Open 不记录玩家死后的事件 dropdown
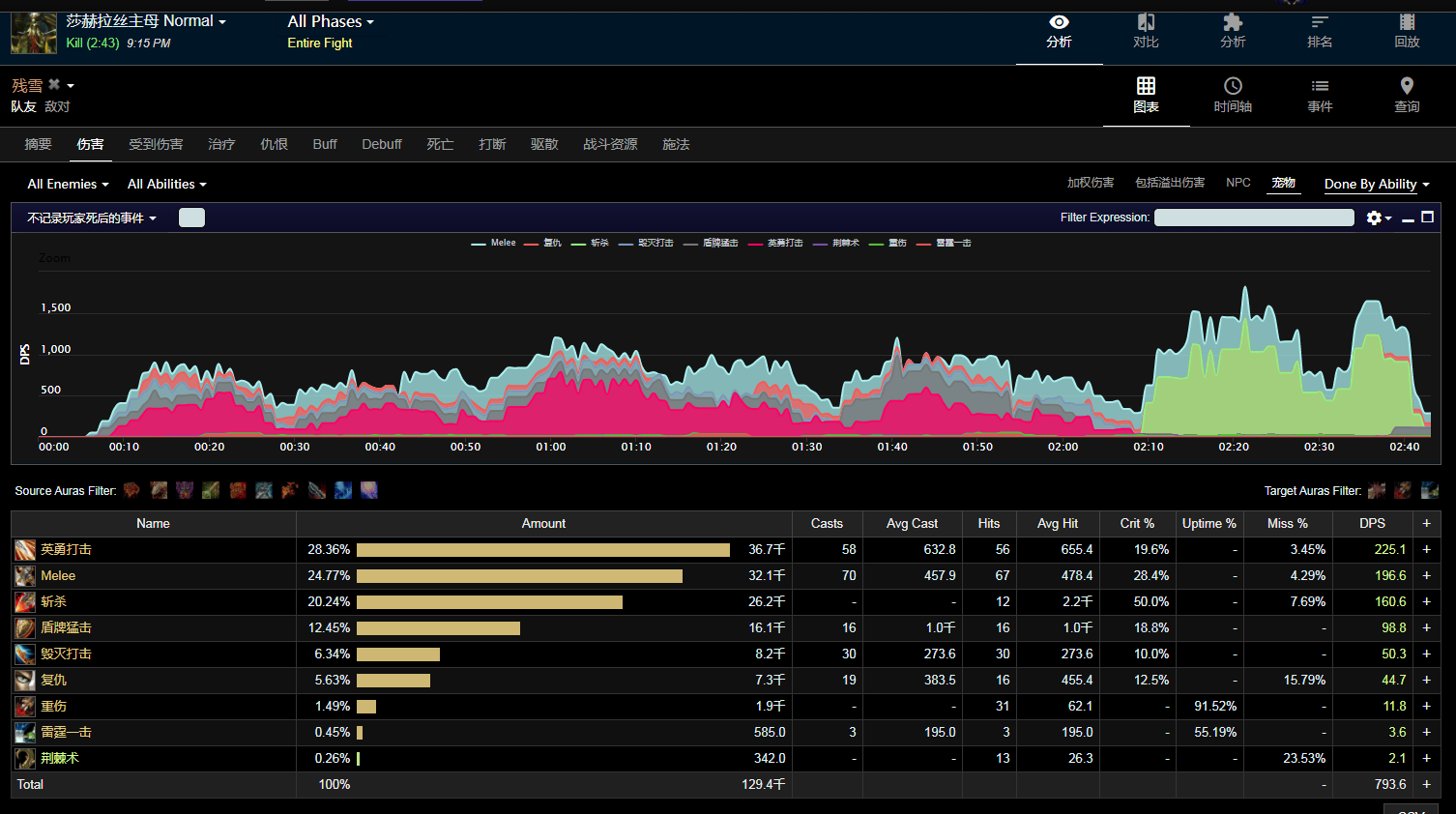 (92, 218)
